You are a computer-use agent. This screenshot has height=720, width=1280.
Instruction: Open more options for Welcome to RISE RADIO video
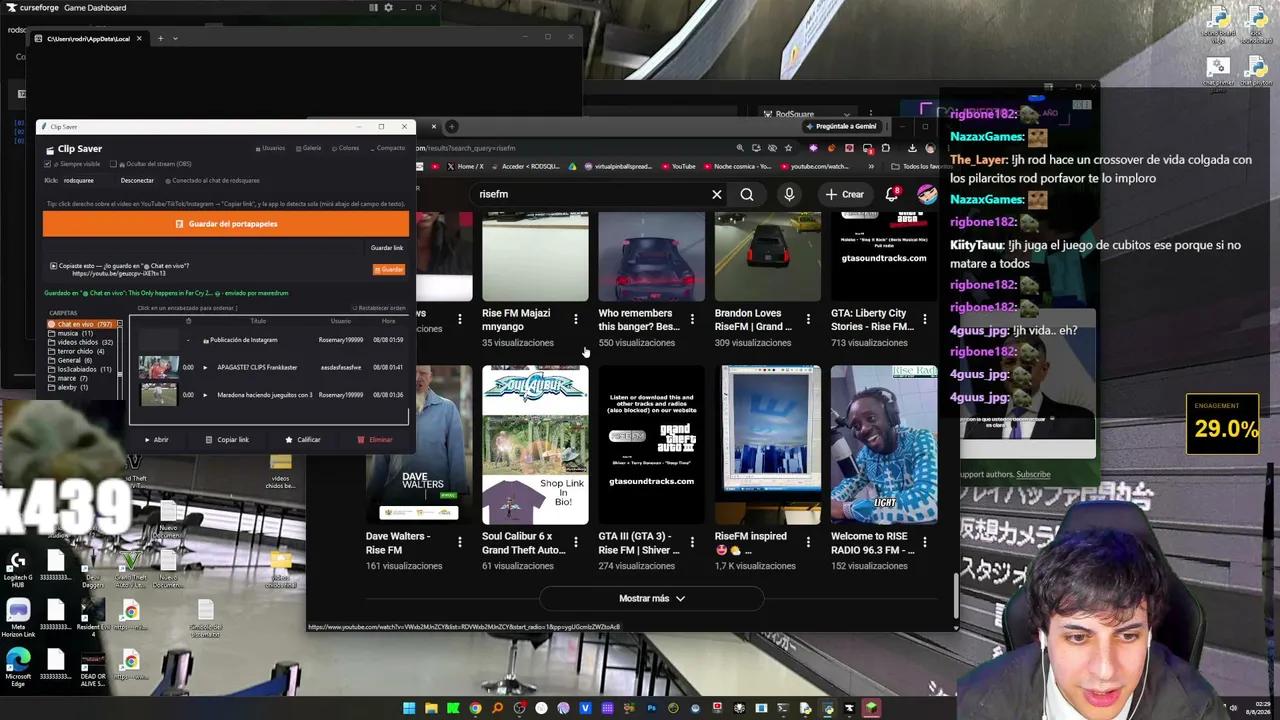[924, 542]
